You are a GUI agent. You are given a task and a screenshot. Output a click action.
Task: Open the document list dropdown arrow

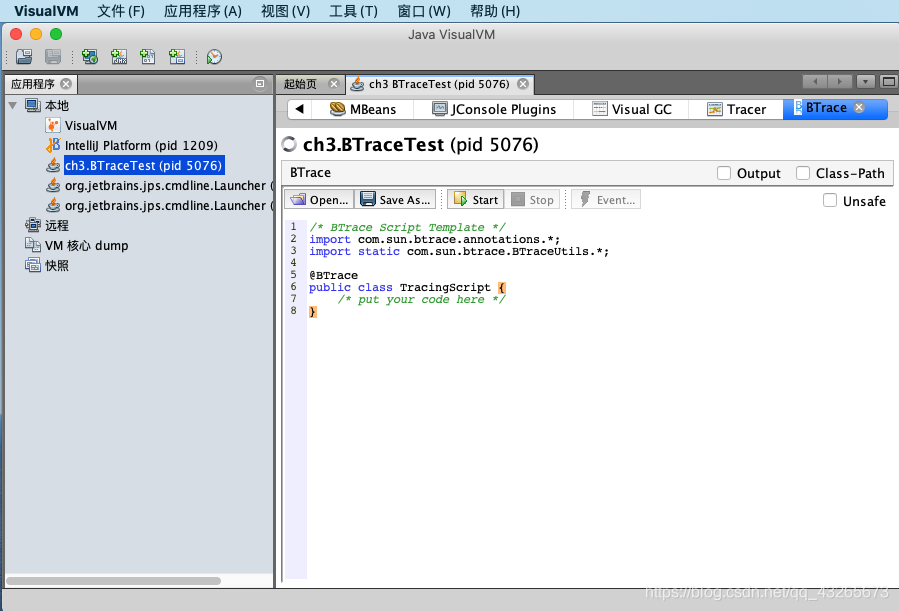pos(865,82)
